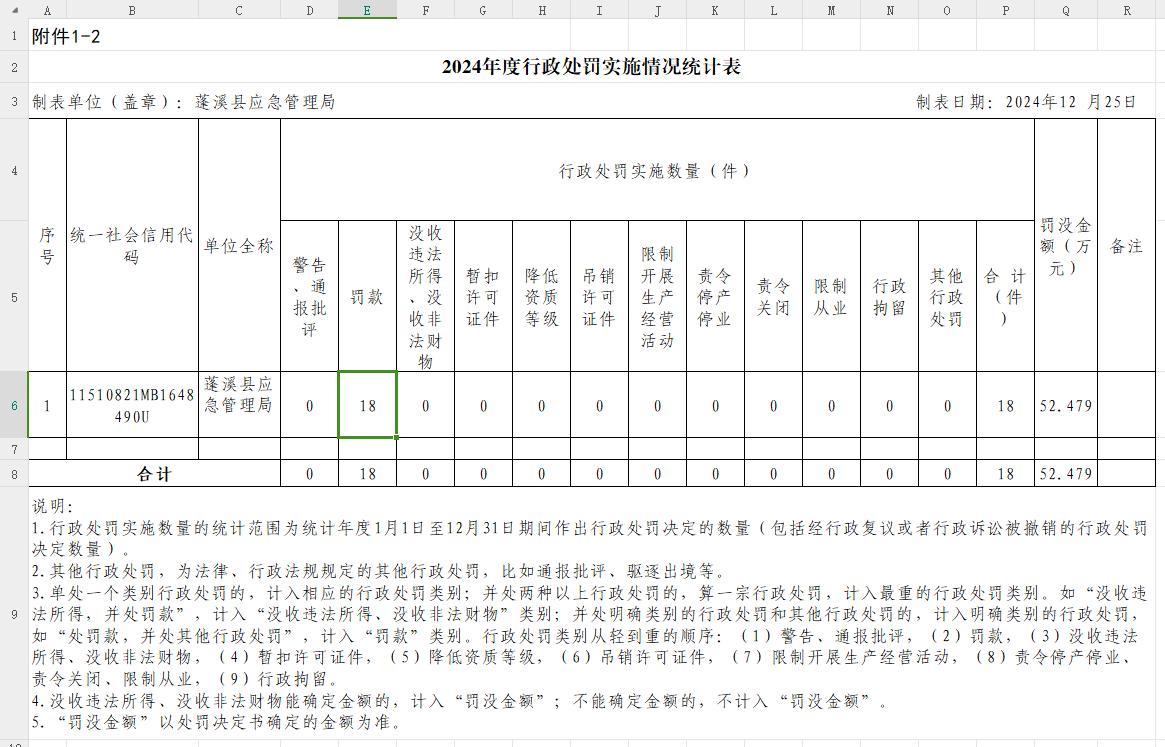Select the credit code cell '11510821MB1648490U'
The height and width of the screenshot is (747, 1165).
tap(132, 405)
